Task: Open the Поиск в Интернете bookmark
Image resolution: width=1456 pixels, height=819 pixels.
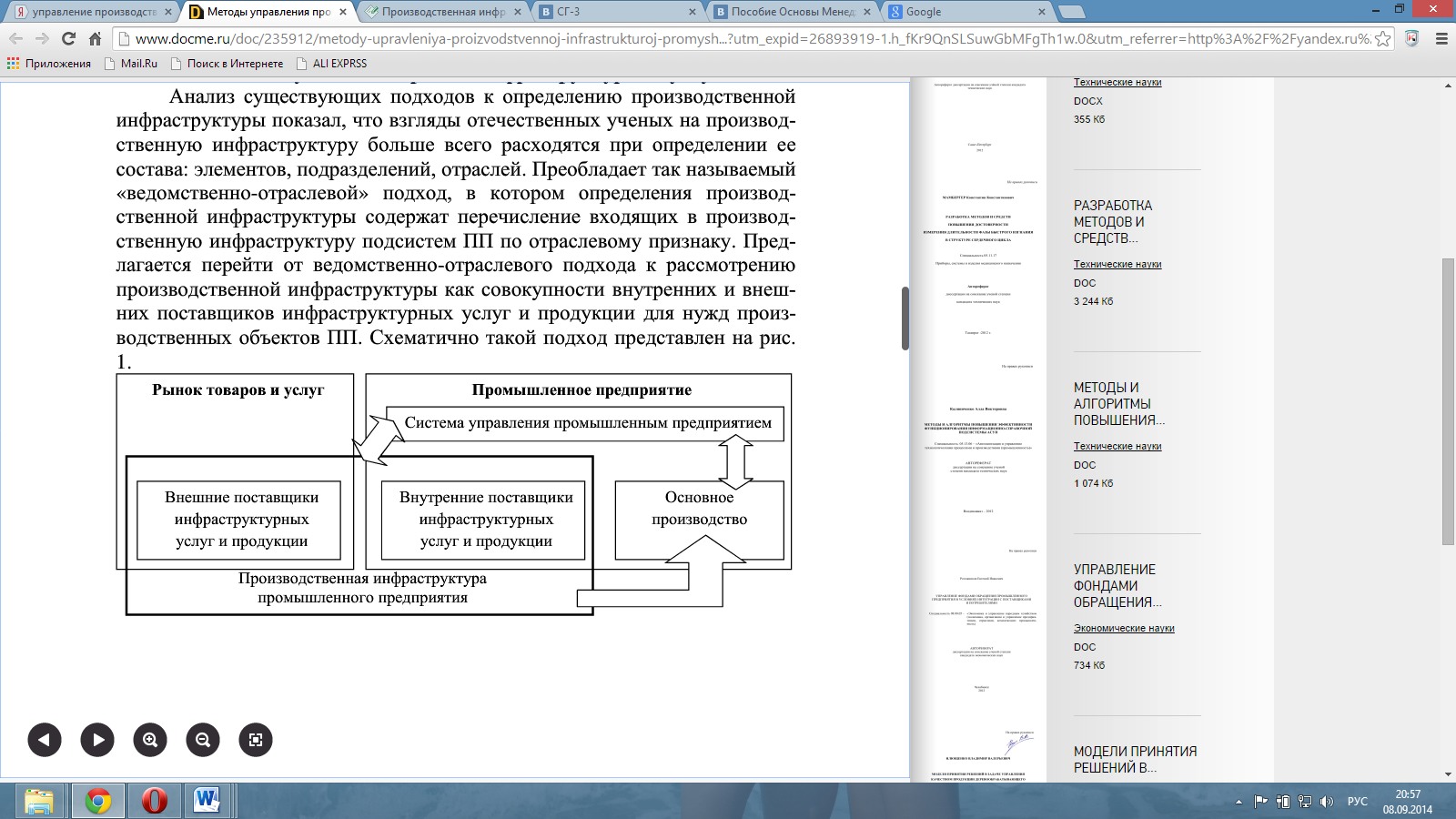Action: coord(227,64)
